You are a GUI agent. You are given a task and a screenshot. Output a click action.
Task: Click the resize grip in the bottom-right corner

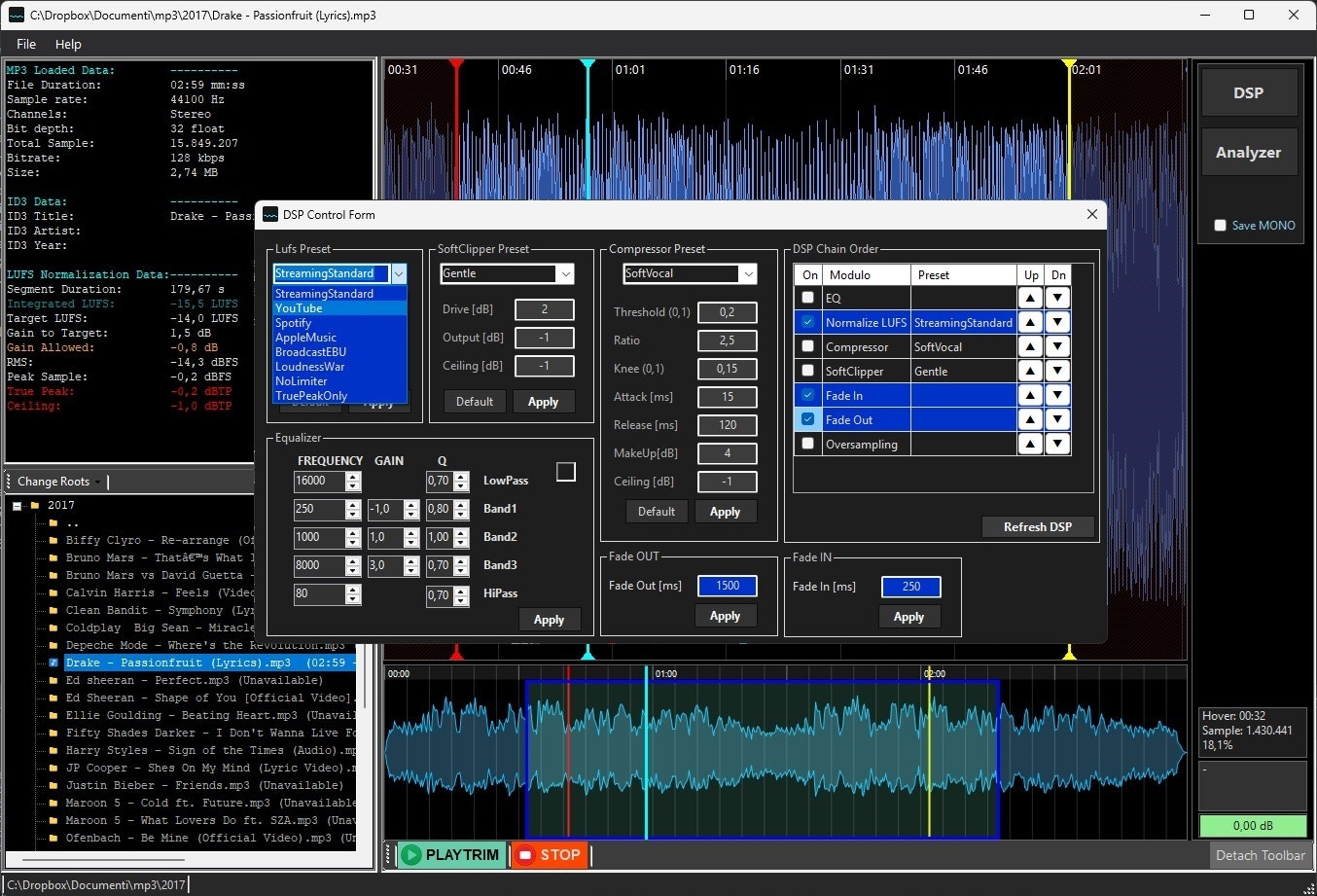pos(1308,887)
